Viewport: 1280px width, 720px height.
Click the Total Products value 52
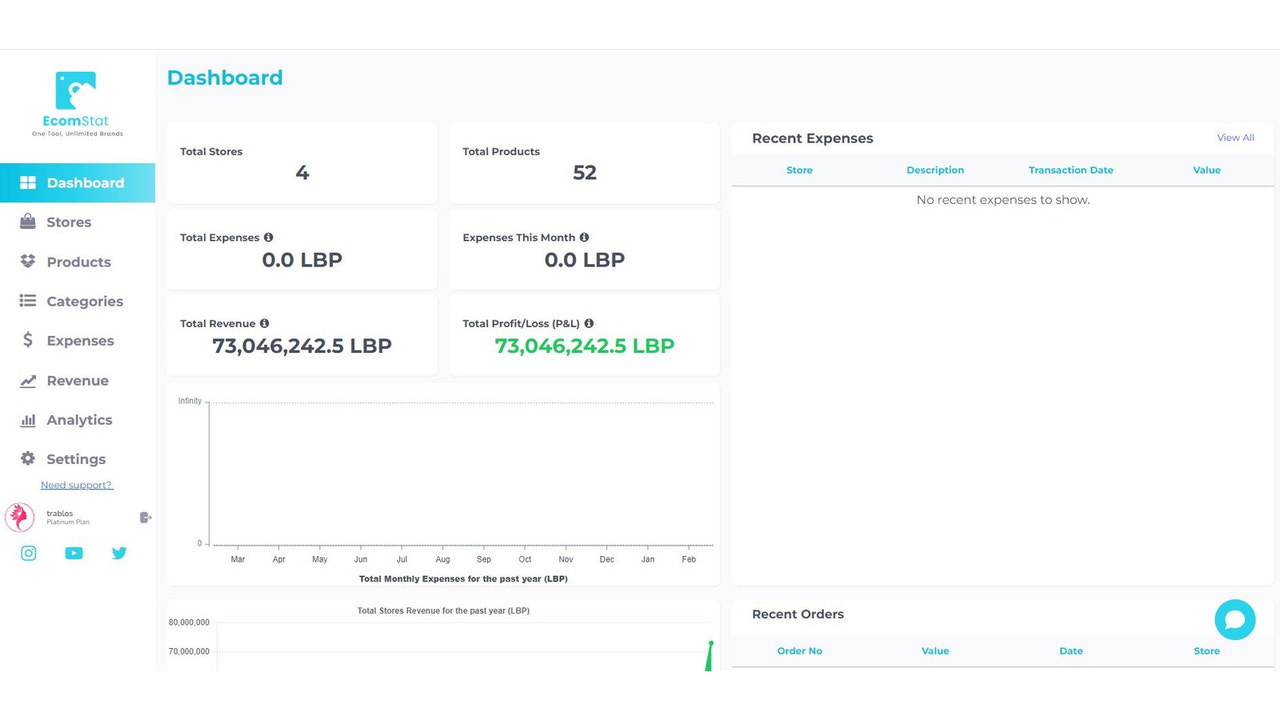(x=585, y=173)
